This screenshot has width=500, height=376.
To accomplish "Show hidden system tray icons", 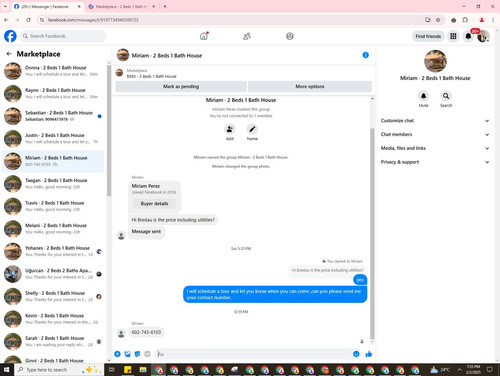I will [x=459, y=370].
